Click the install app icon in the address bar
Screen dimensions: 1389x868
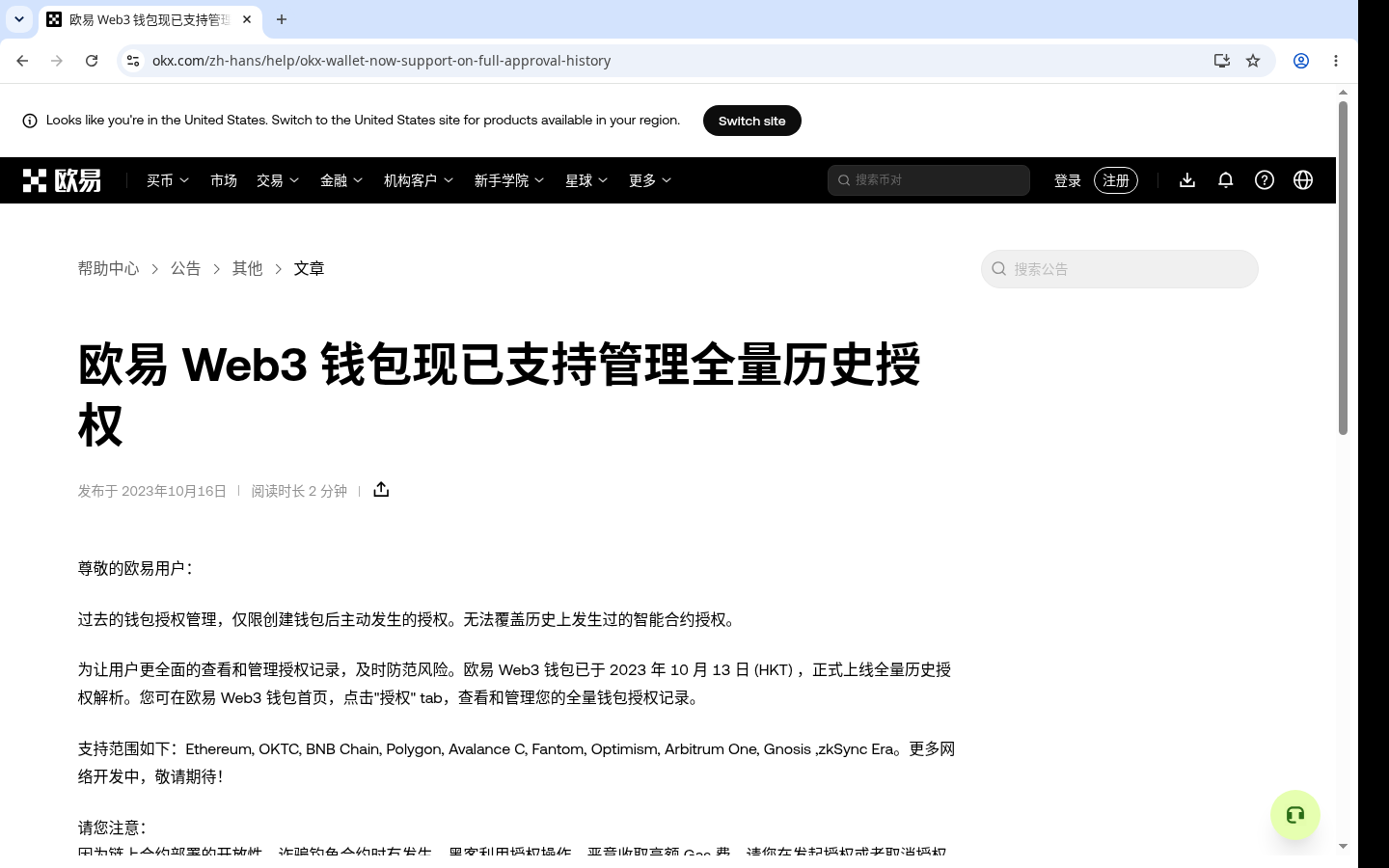1222,61
